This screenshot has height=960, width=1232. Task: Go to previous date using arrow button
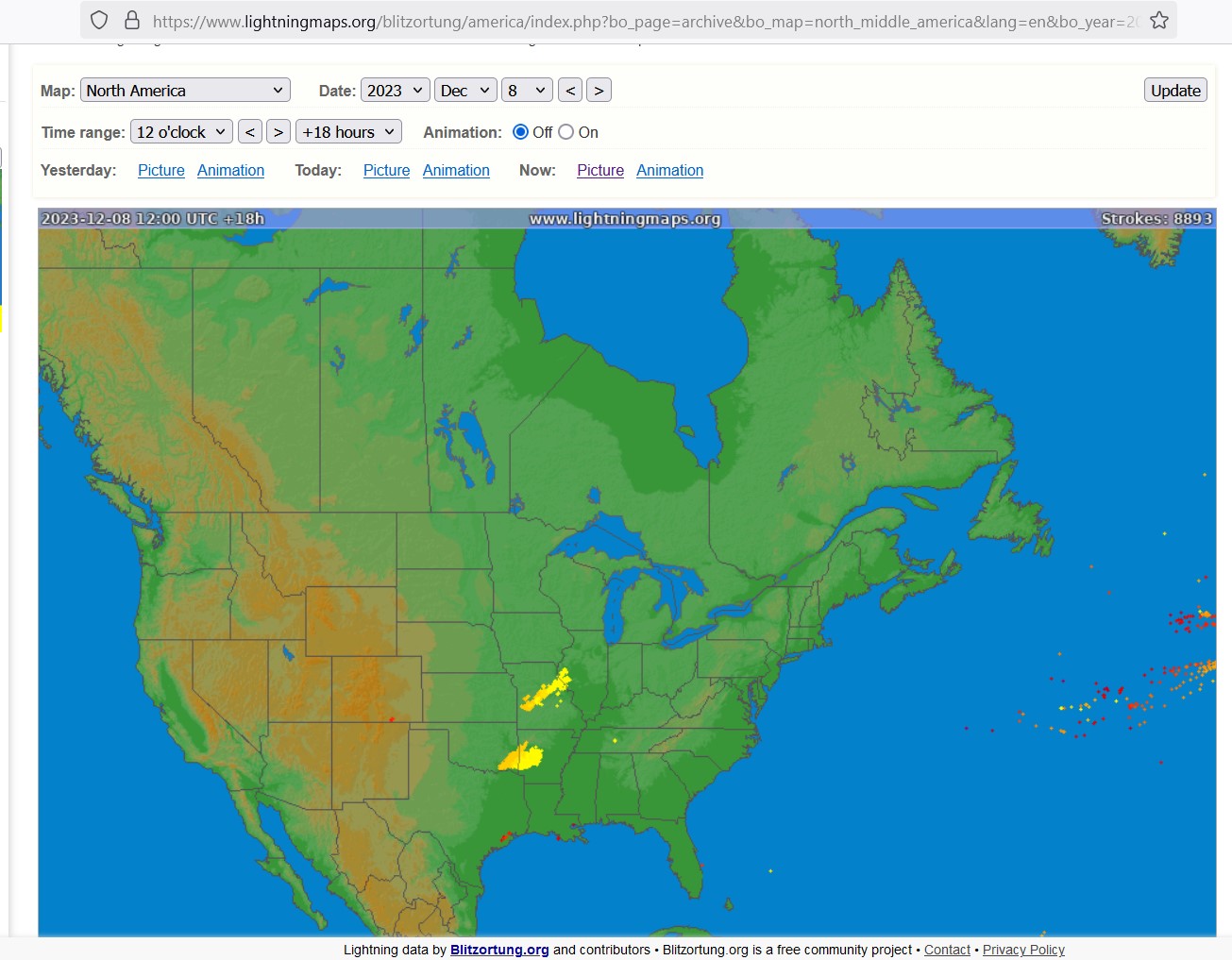pyautogui.click(x=570, y=91)
